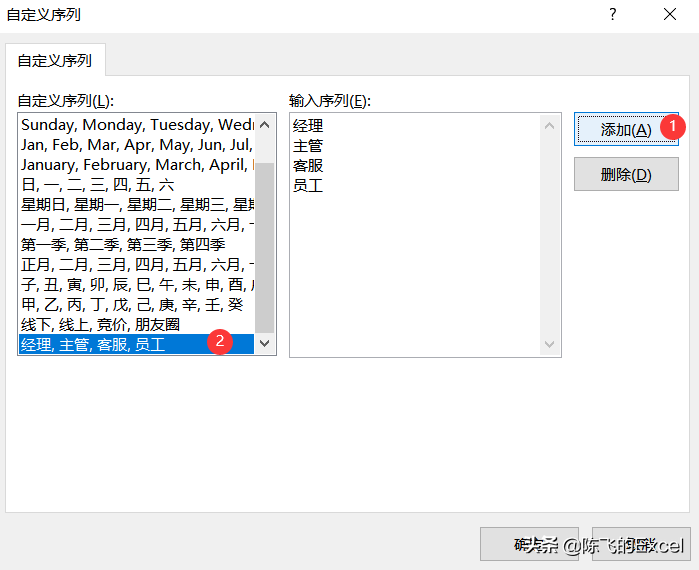The height and width of the screenshot is (570, 699).
Task: Select the 星期日, 星期一 list entry
Action: point(136,205)
